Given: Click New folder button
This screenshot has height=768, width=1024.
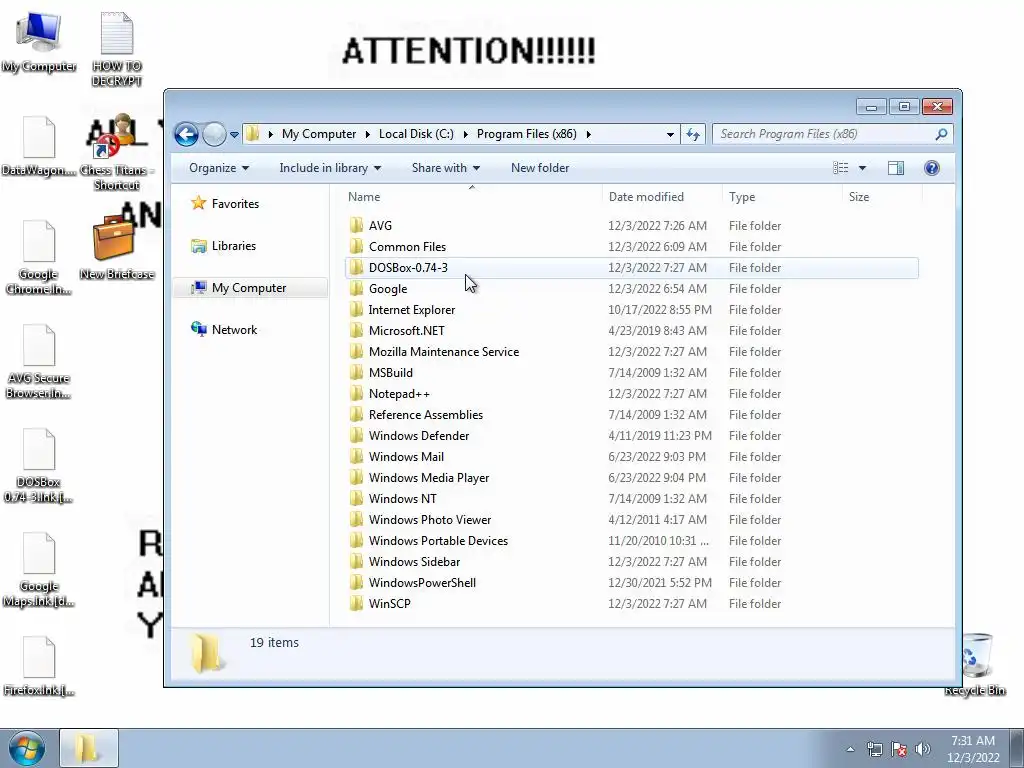Looking at the screenshot, I should tap(540, 168).
